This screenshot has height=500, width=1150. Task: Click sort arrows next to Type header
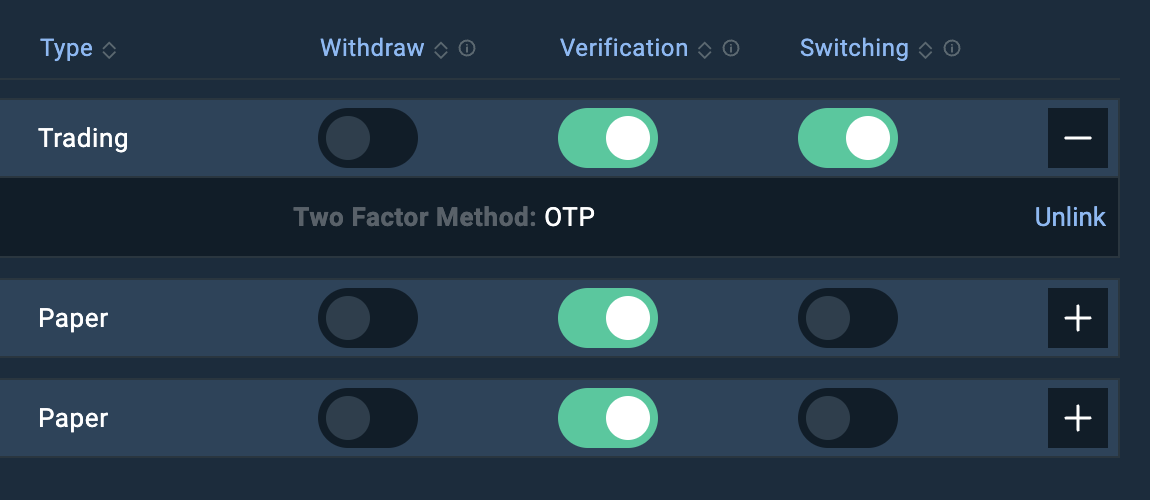tap(109, 50)
